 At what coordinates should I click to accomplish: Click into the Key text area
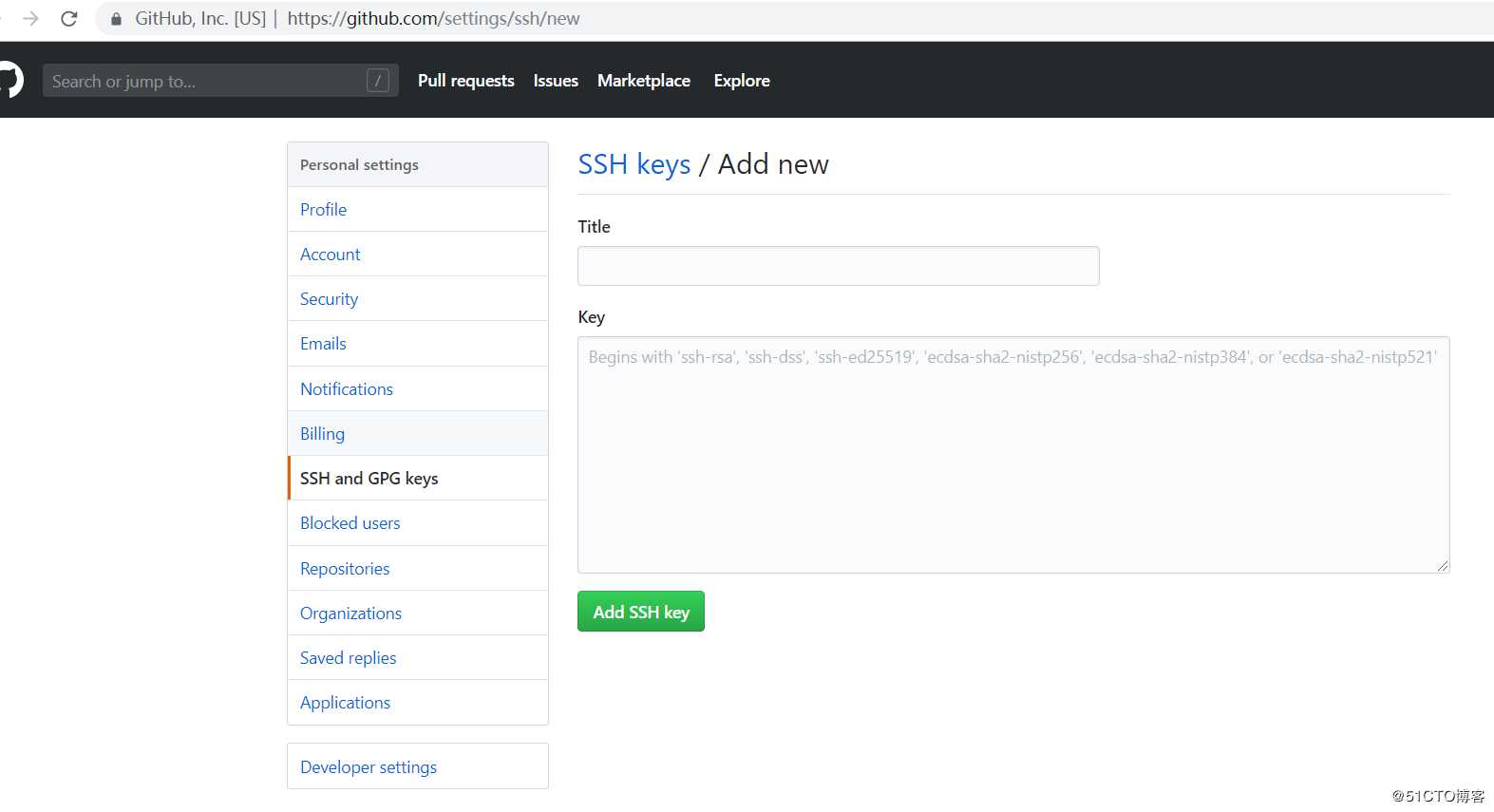1013,455
